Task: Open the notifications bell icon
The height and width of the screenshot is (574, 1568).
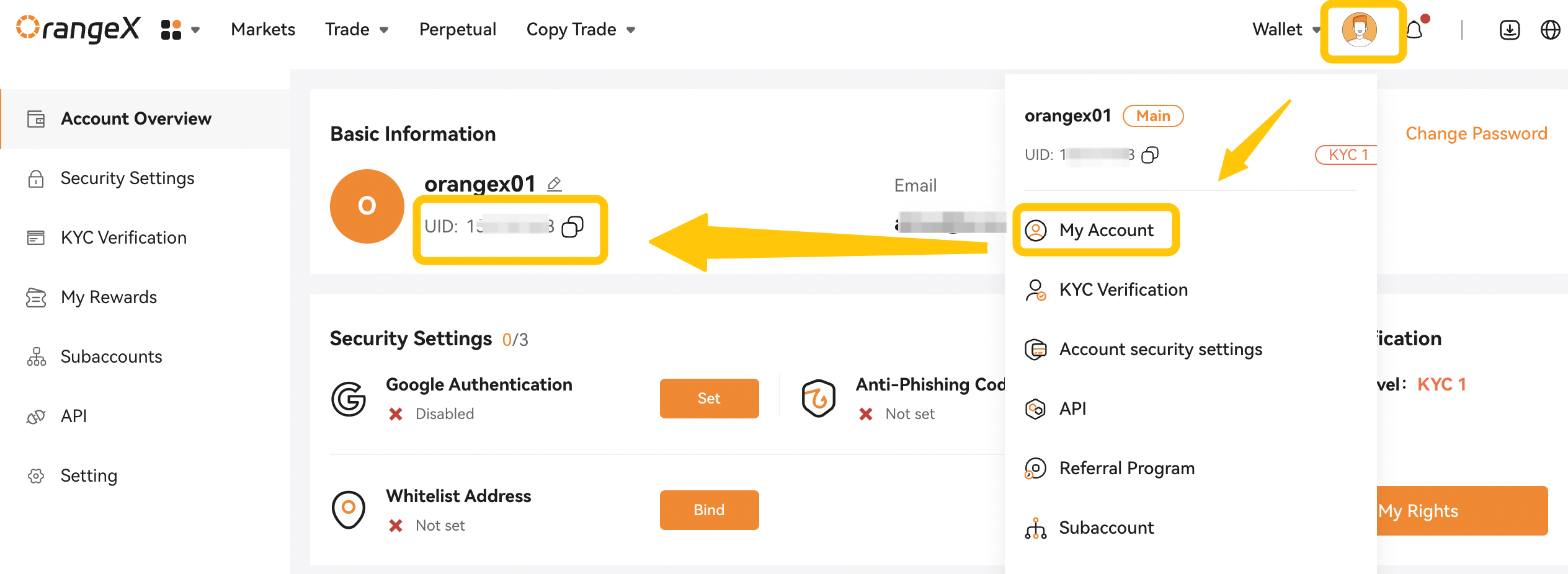Action: click(1415, 29)
